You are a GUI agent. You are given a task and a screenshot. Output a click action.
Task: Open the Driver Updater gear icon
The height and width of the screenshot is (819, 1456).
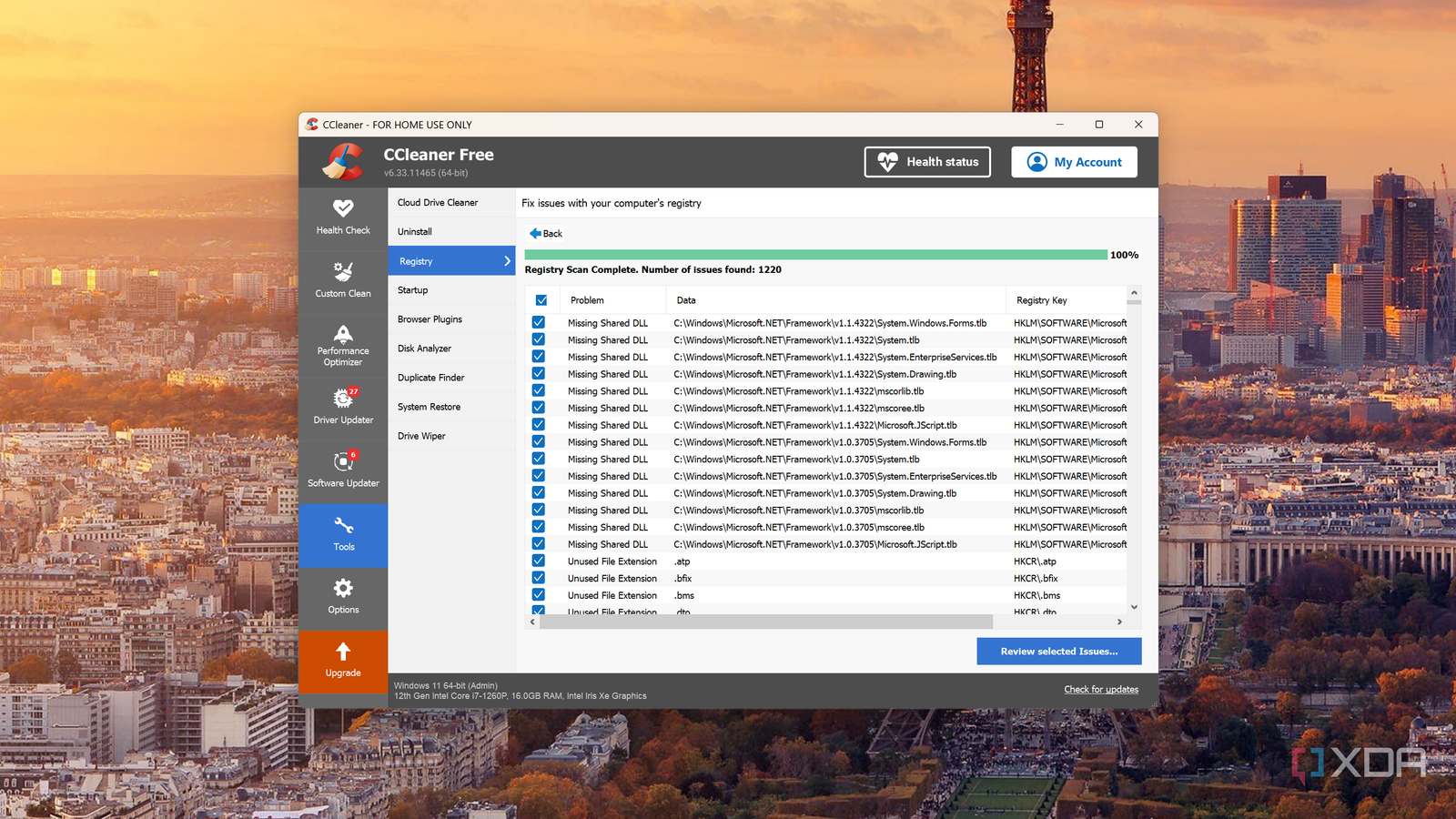pyautogui.click(x=343, y=398)
